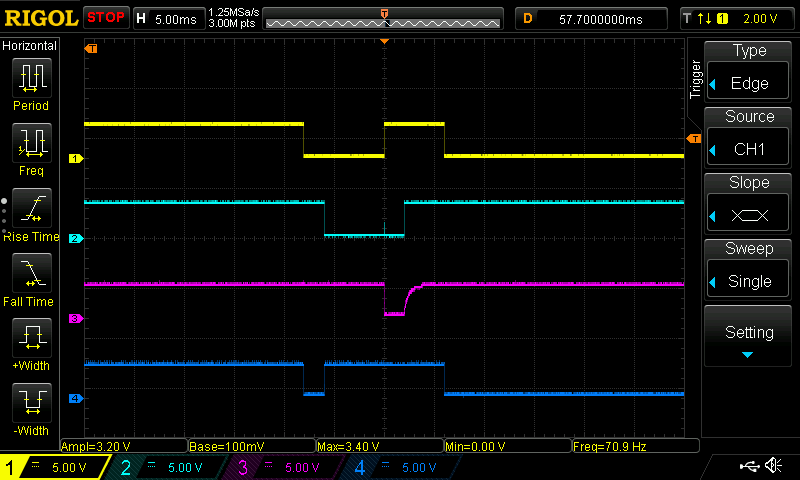Select the Fall Time measurement icon
Screen dimensions: 800x480
tap(32, 273)
